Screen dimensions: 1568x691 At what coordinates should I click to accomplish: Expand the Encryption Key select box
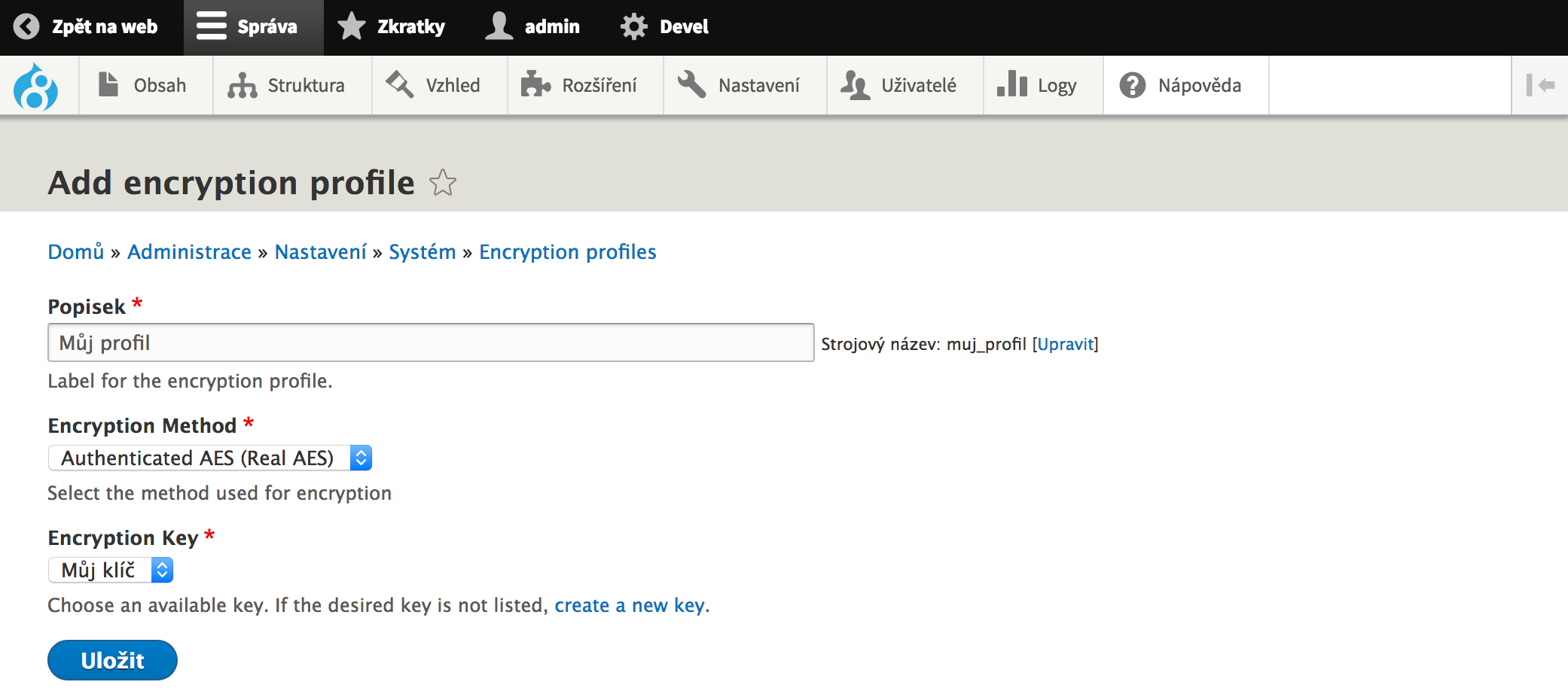tap(111, 570)
